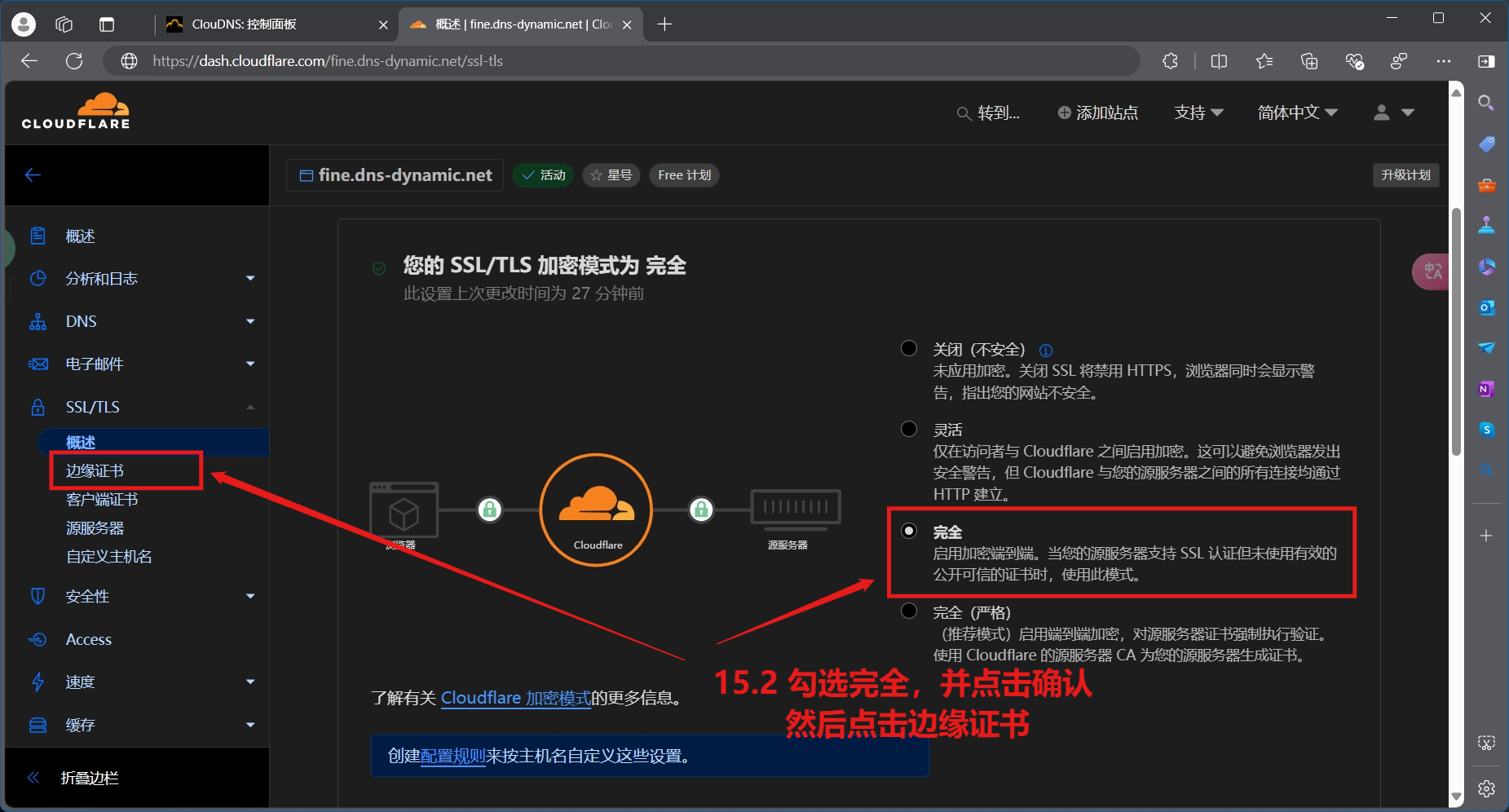Open Edge sidebar search icon
The width and height of the screenshot is (1509, 812).
click(1486, 104)
